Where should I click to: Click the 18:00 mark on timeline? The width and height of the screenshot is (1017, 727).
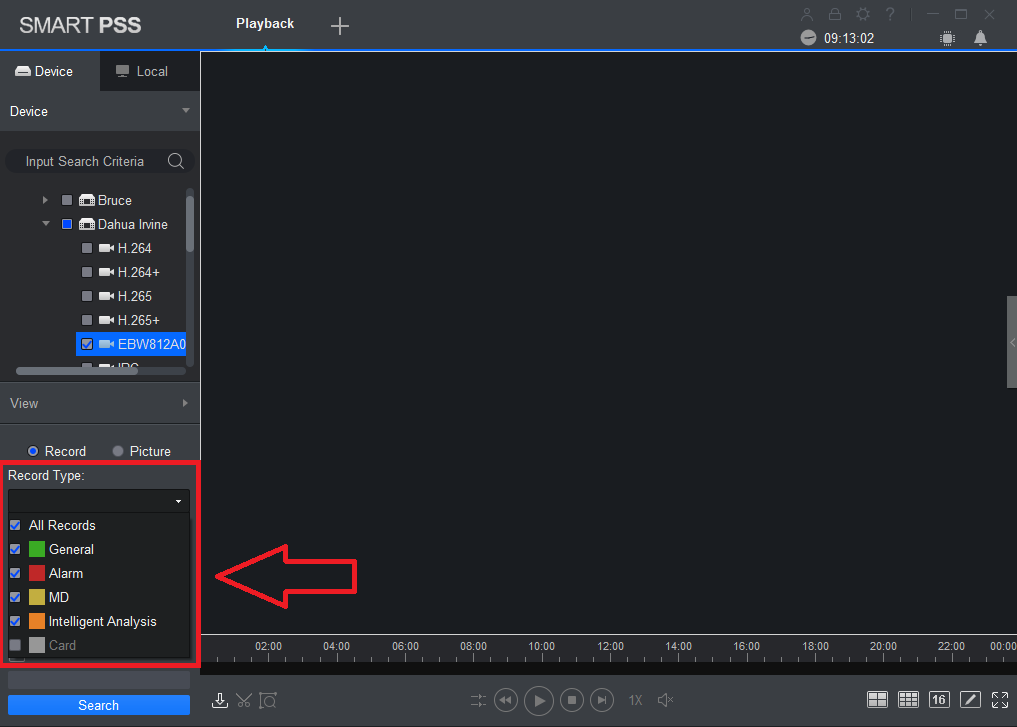coord(815,646)
